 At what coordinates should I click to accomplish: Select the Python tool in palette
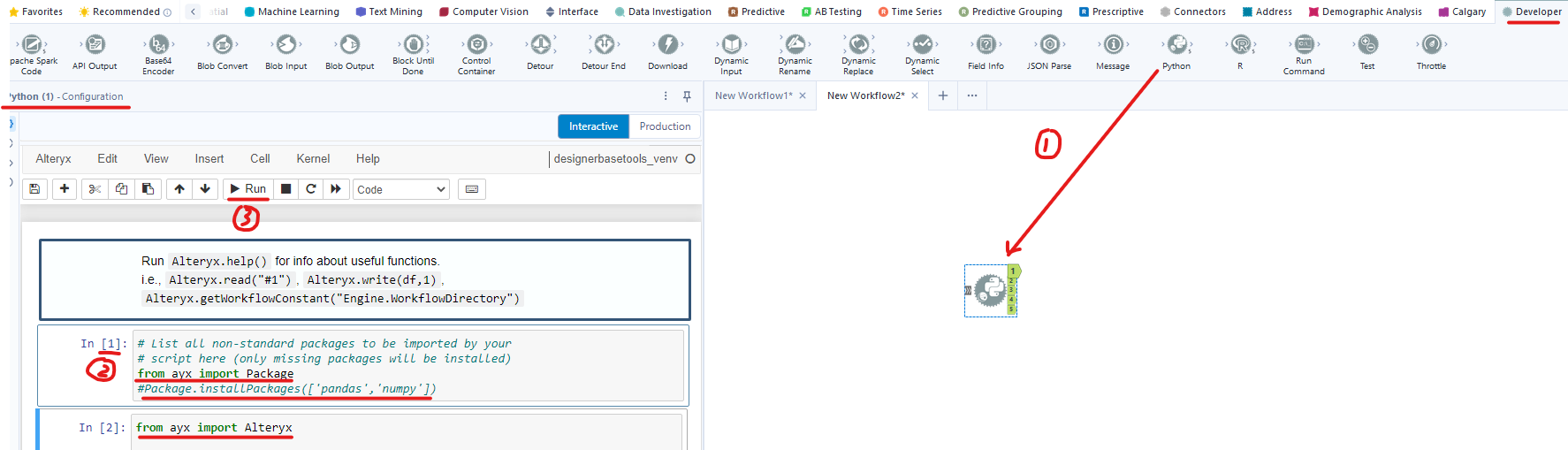1176,52
